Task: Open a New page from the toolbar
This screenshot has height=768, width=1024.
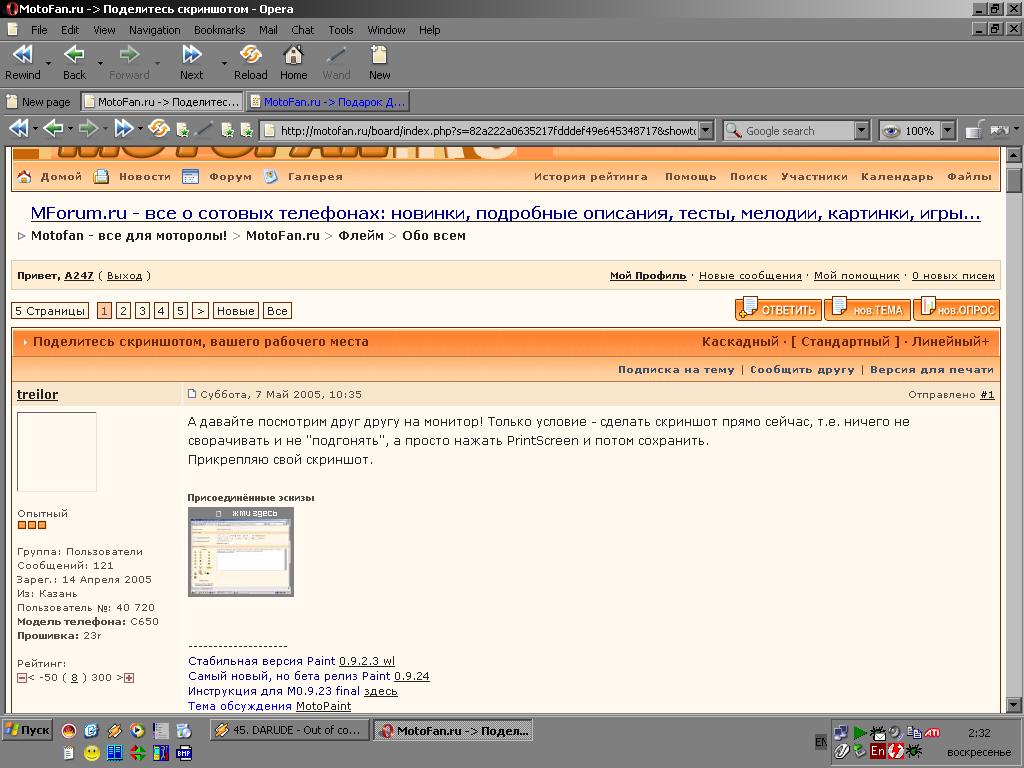Action: pos(379,62)
